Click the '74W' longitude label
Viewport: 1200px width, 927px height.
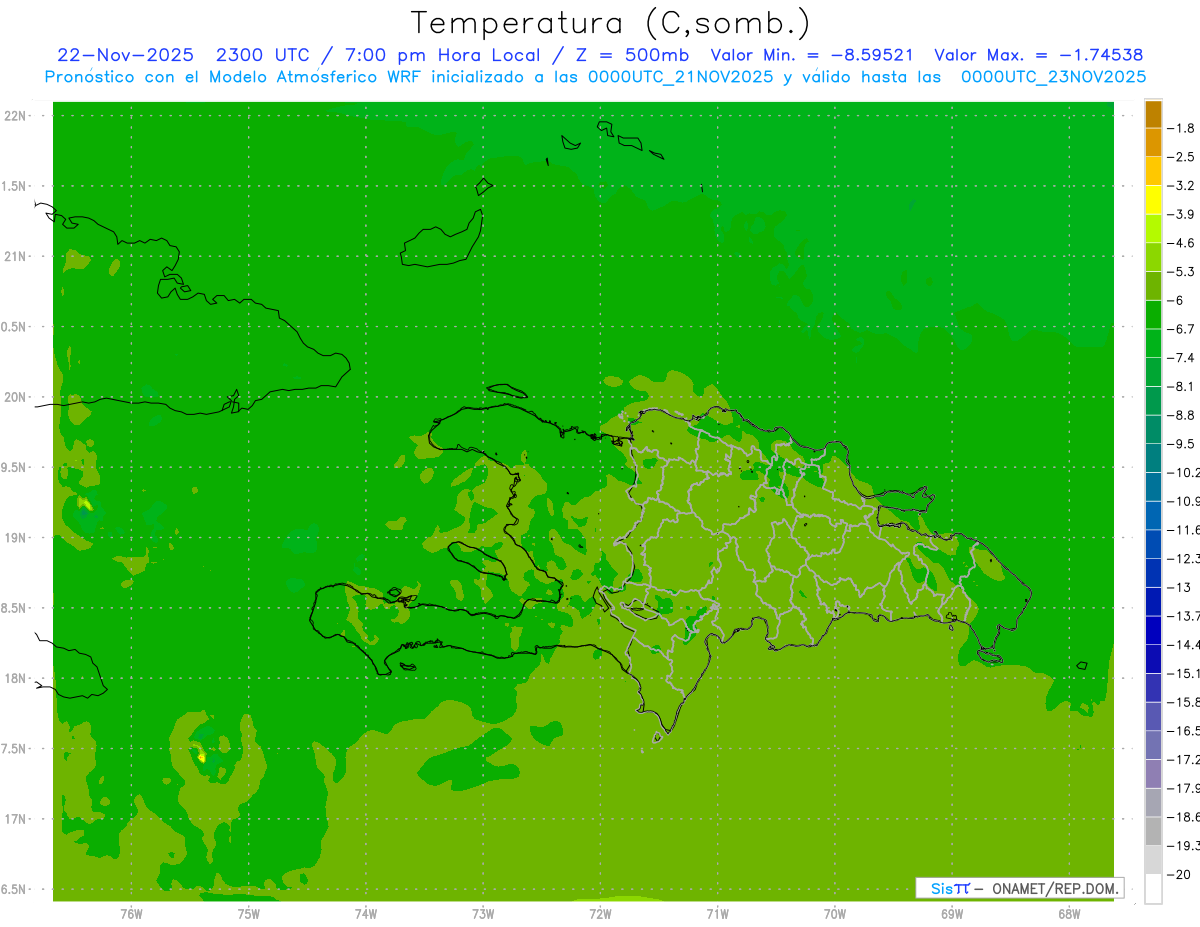366,914
